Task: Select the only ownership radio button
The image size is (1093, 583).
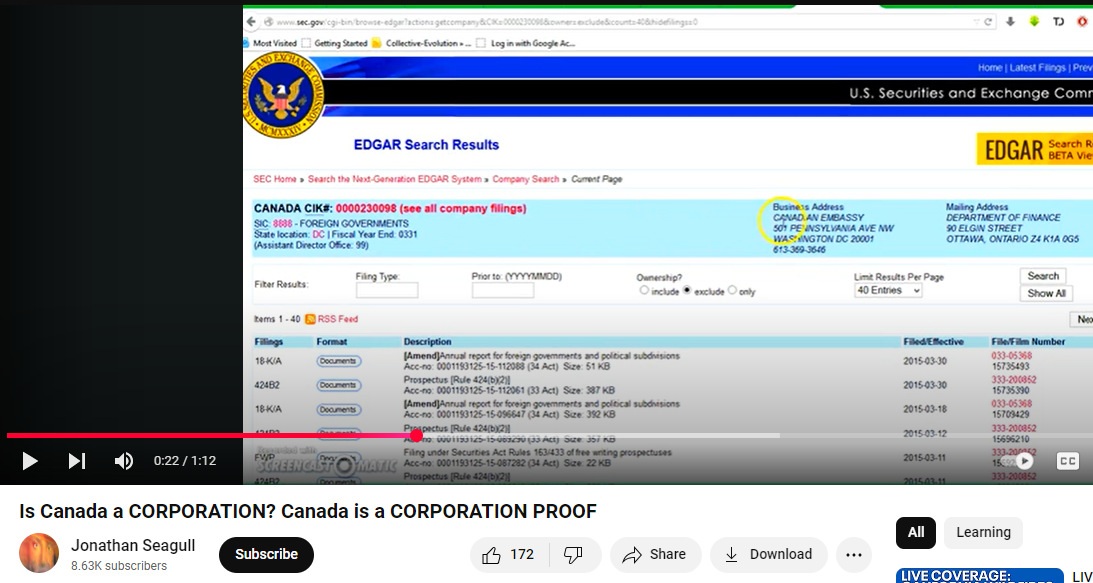Action: point(732,291)
